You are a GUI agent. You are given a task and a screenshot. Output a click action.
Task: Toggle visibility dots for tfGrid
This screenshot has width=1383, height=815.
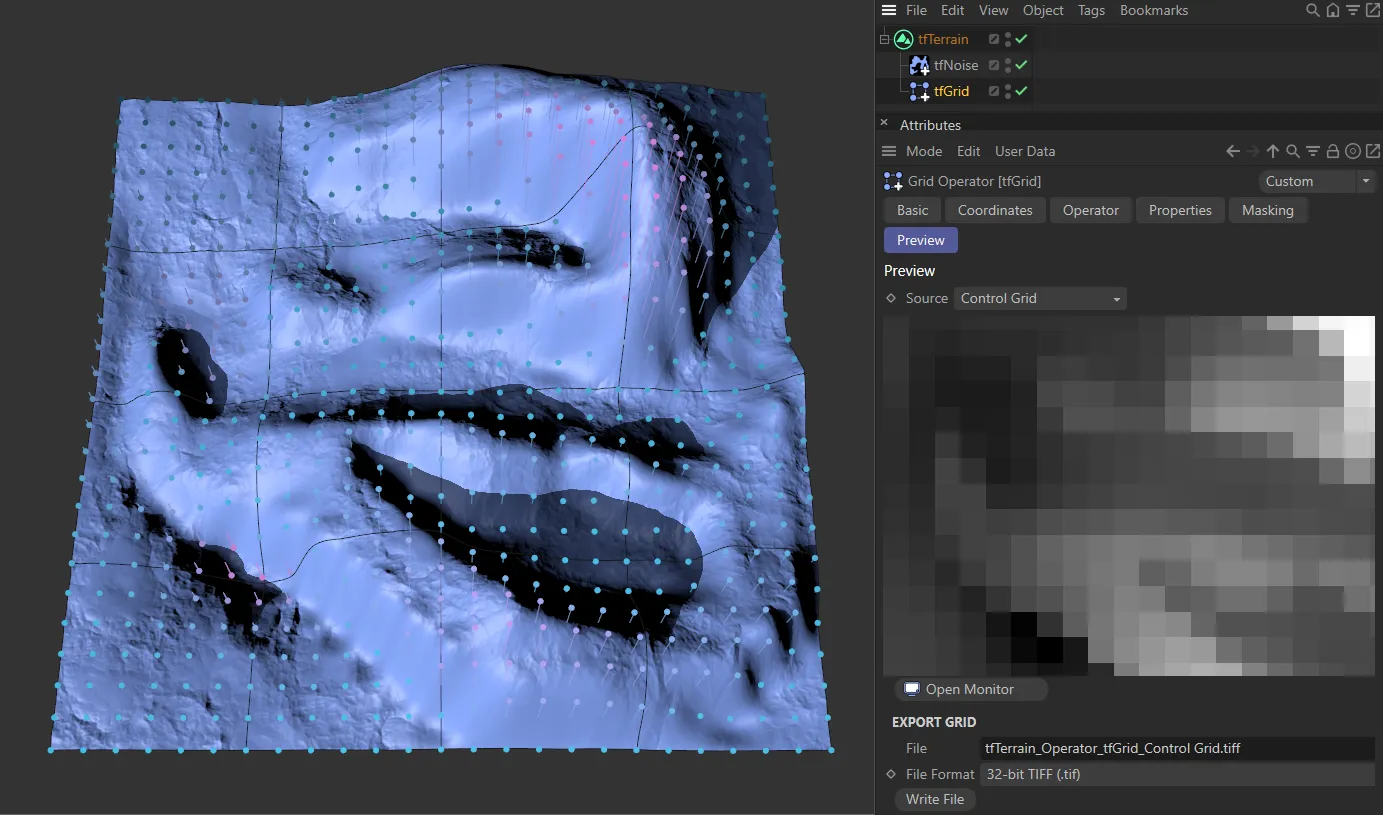coord(1008,91)
